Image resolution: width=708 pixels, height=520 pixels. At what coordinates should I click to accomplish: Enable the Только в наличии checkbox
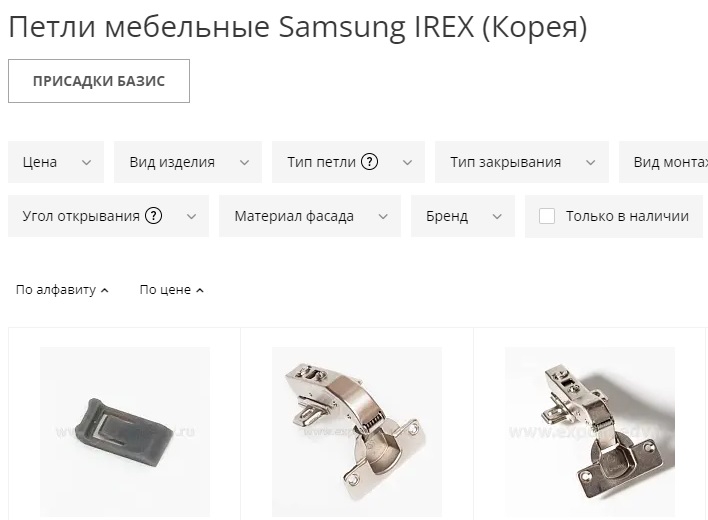point(547,216)
